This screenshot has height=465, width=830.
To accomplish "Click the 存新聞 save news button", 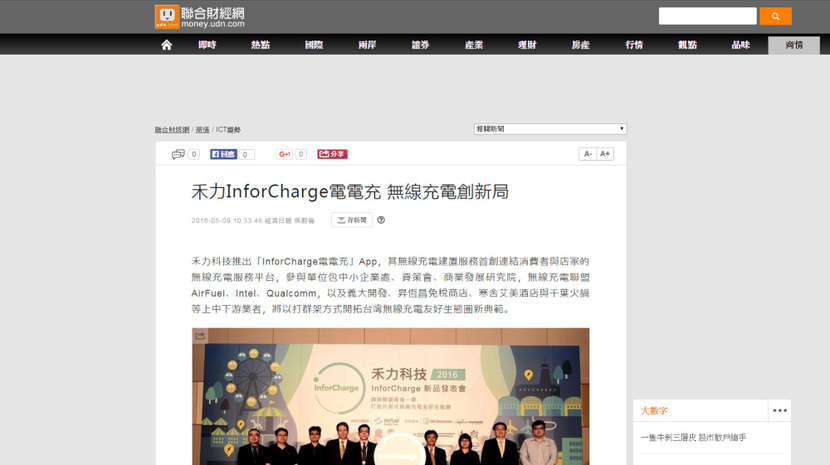I will tap(351, 220).
